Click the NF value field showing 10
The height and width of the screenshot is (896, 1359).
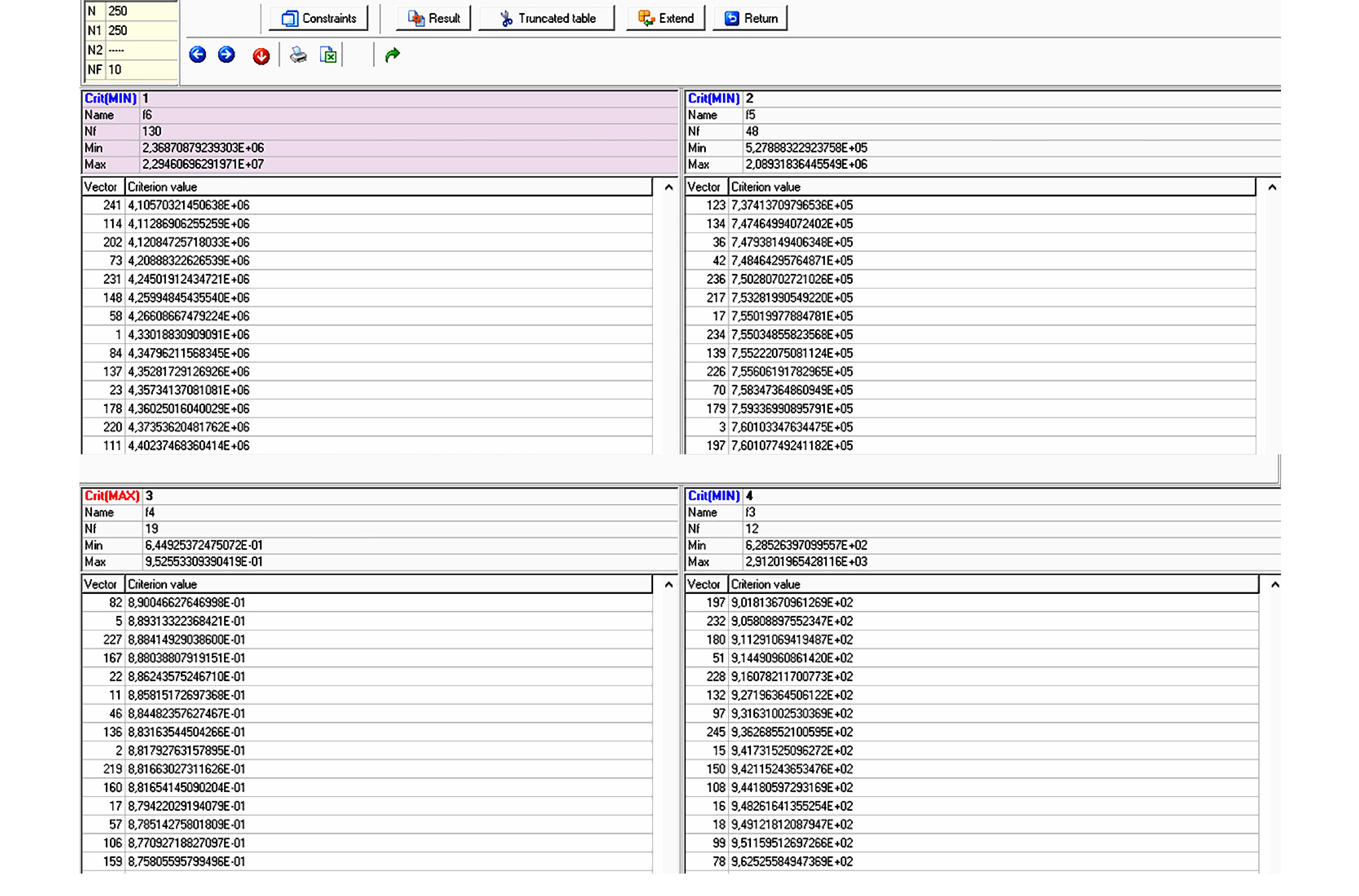(x=141, y=70)
